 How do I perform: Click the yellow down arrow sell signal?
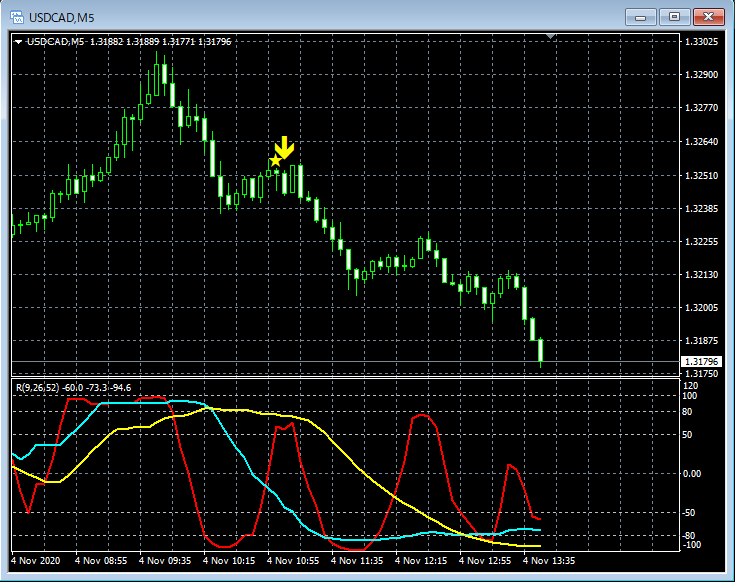coord(284,147)
